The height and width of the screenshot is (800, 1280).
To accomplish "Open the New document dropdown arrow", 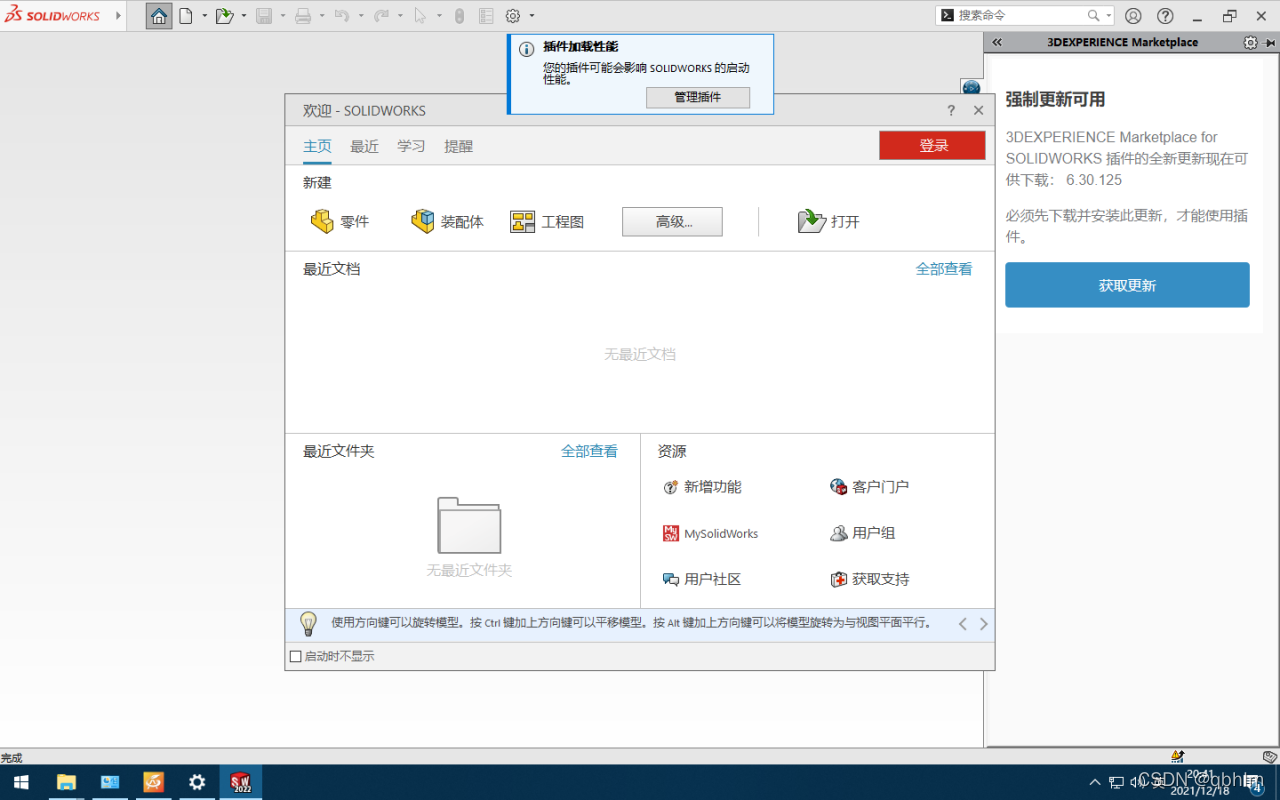I will [204, 16].
